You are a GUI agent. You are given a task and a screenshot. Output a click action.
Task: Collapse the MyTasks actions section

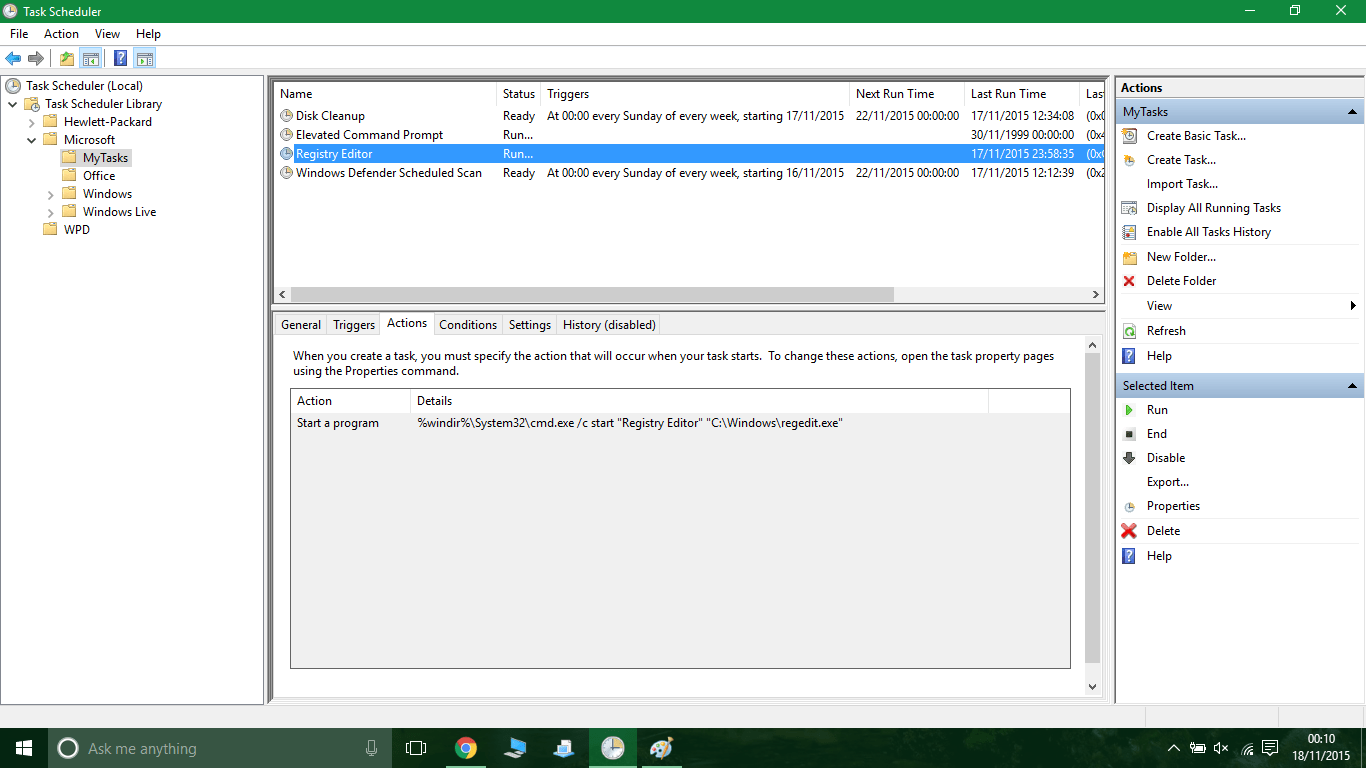(1353, 111)
